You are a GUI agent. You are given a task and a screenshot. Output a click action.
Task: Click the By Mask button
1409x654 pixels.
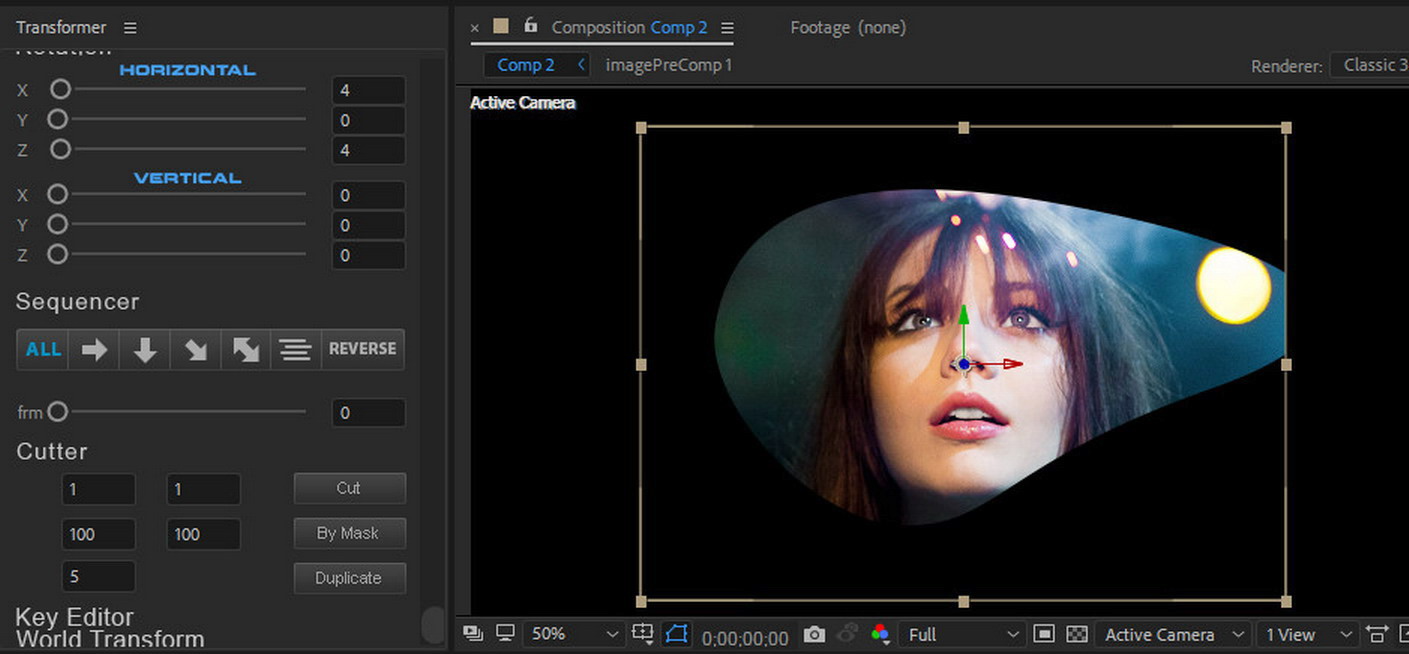tap(349, 533)
